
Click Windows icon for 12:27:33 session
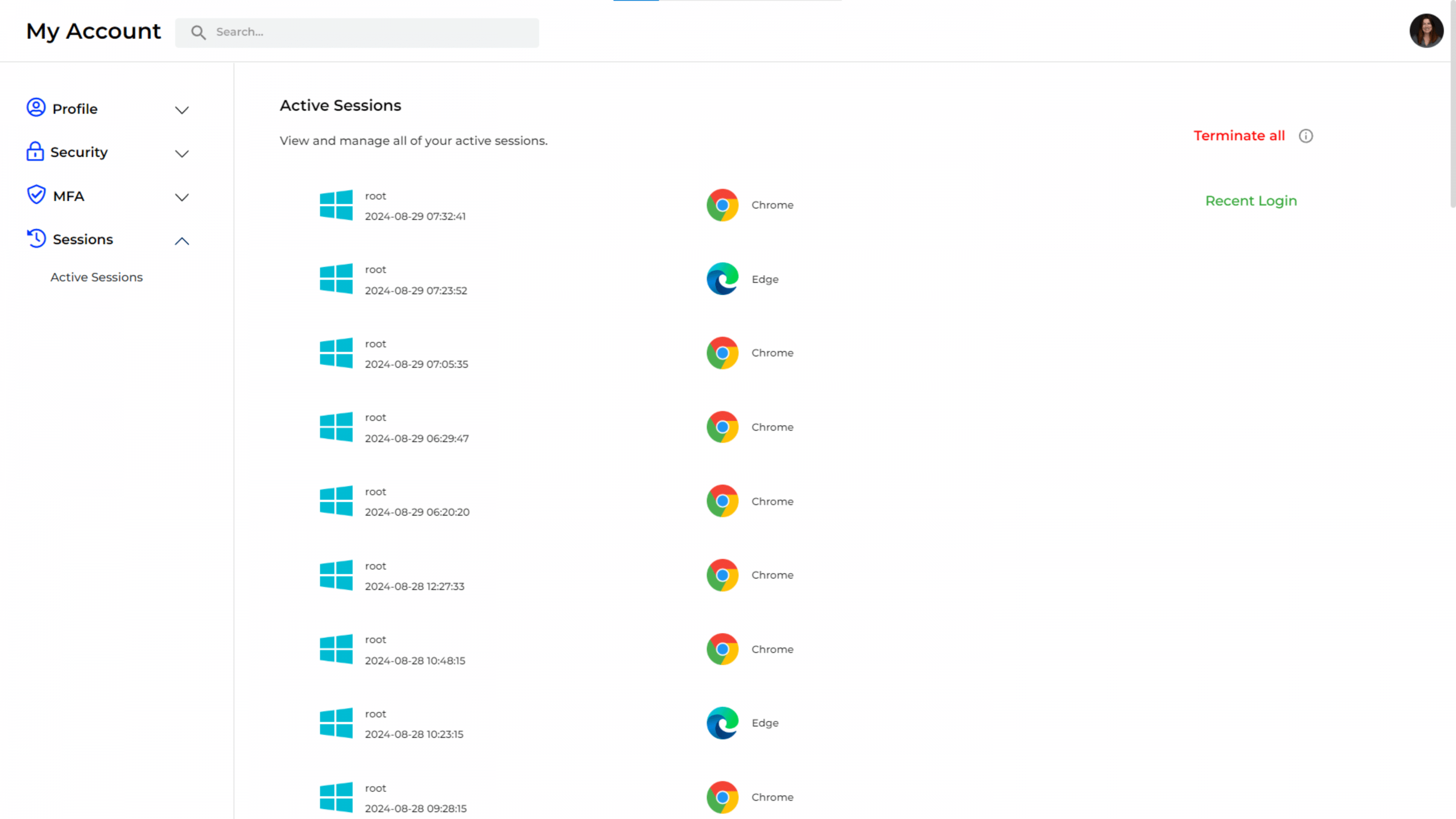(x=336, y=575)
